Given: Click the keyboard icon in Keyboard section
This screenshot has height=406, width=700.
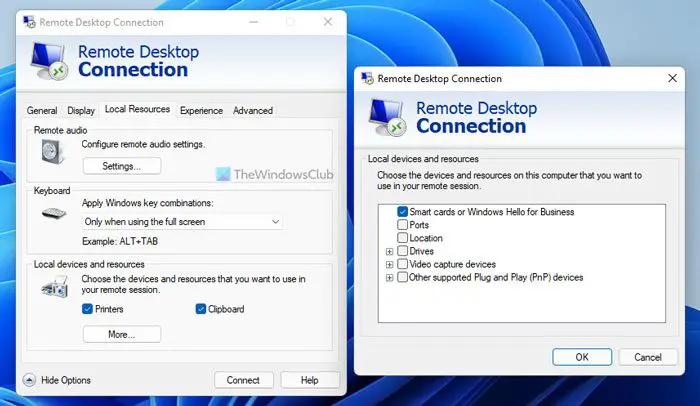Looking at the screenshot, I should click(x=54, y=213).
